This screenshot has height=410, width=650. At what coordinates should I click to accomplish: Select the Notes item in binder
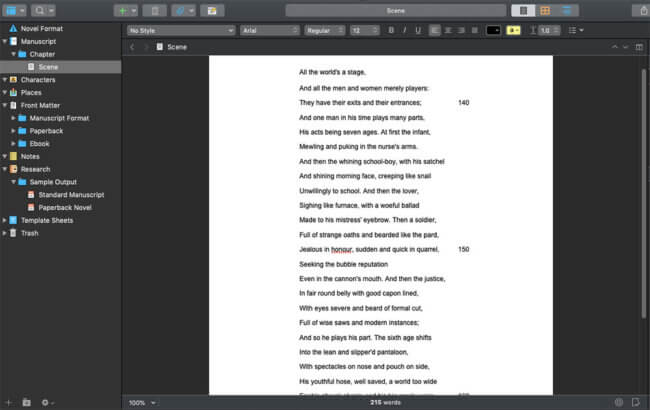(x=30, y=156)
